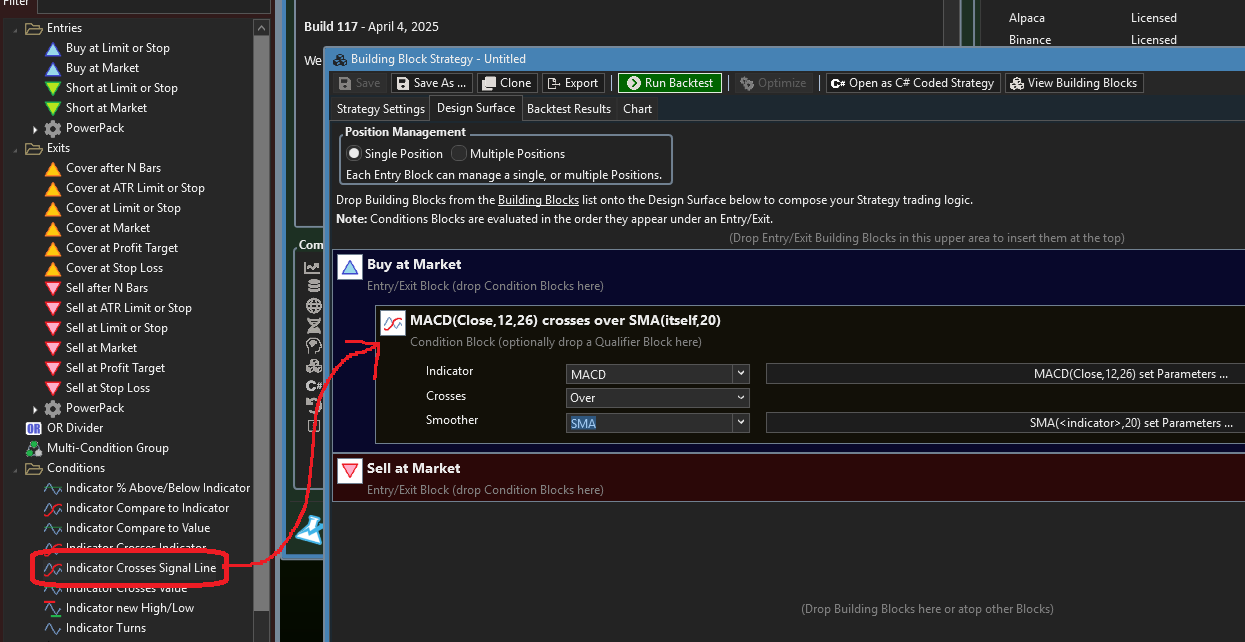Viewport: 1245px width, 642px height.
Task: Click the Run Backtest button
Action: pyautogui.click(x=669, y=83)
